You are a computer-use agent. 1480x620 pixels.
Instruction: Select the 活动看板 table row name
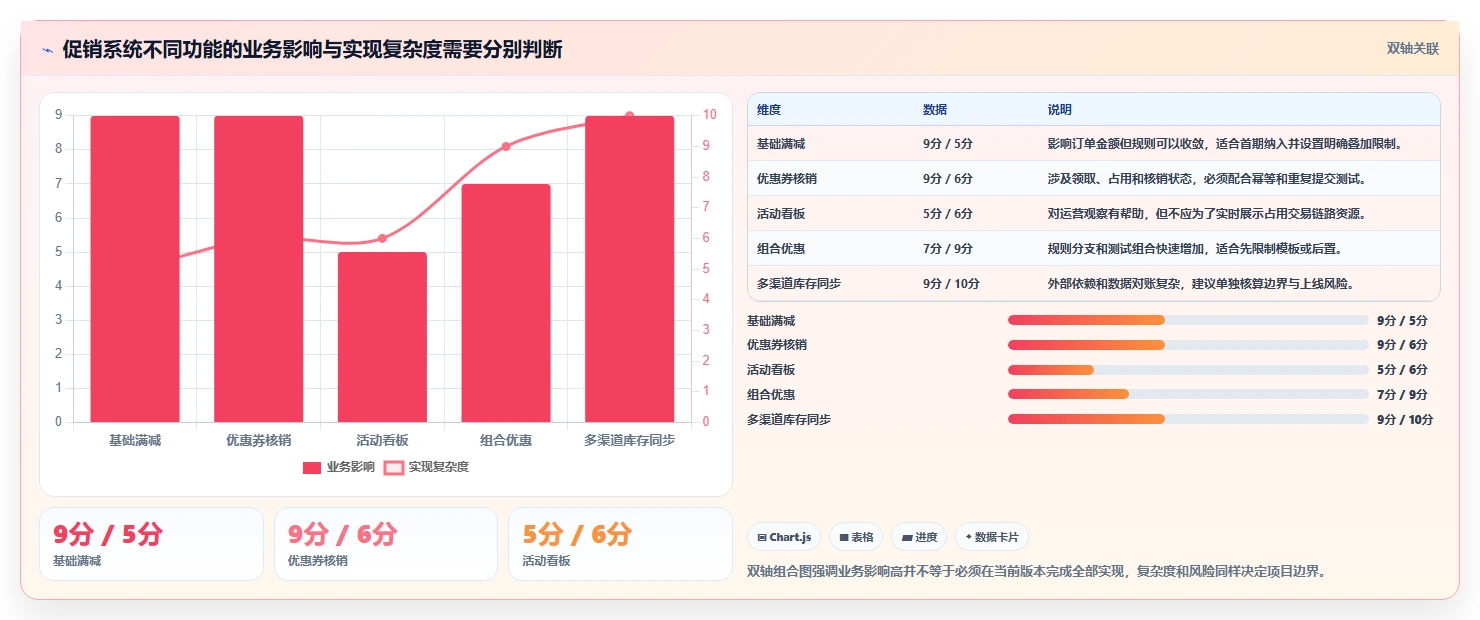[x=781, y=213]
